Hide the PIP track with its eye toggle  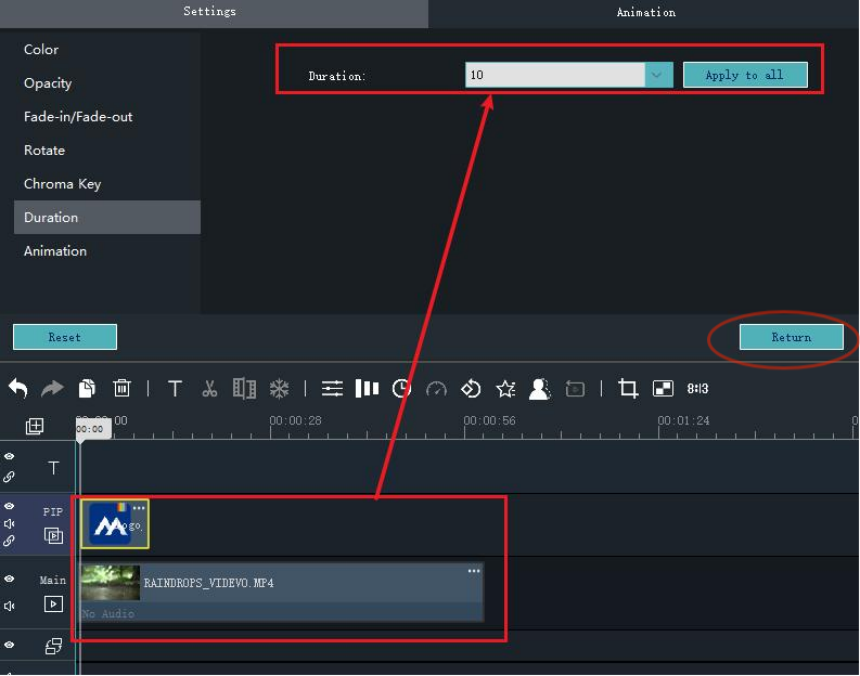click(x=8, y=505)
